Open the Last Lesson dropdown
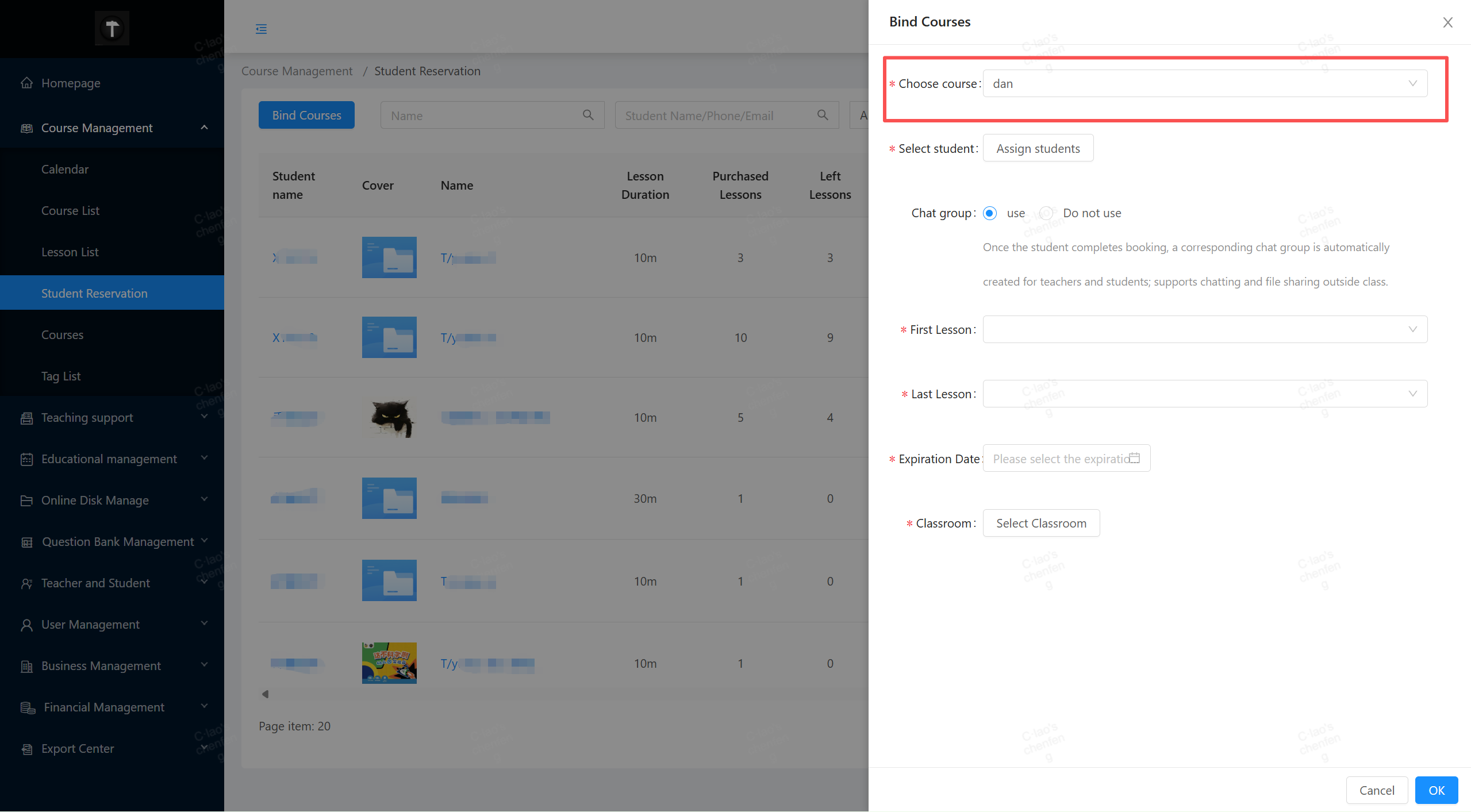Screen dimensions: 1471x812 1204,394
